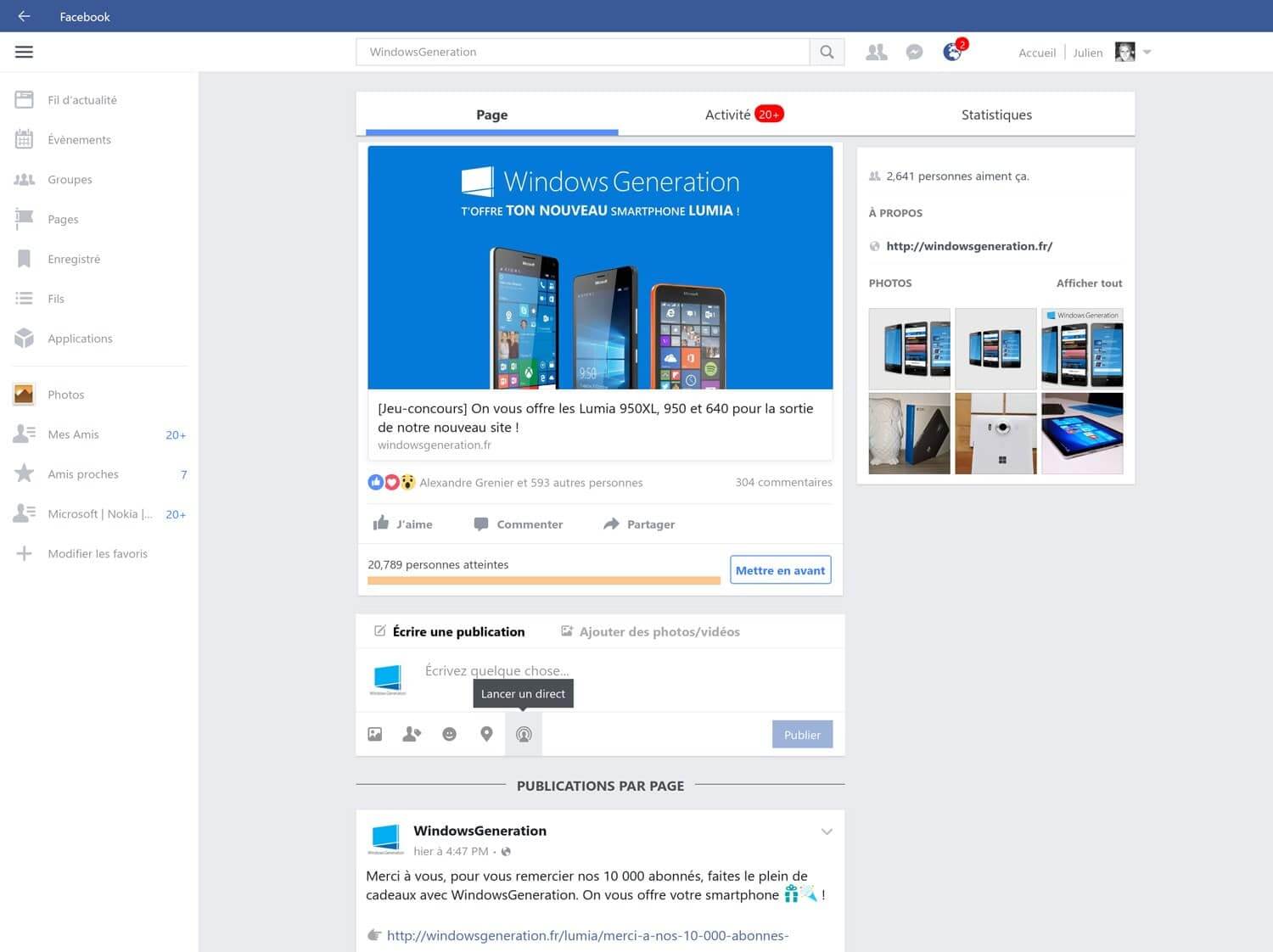The width and height of the screenshot is (1273, 952).
Task: Open Microsoft | Nokia list
Action: pyautogui.click(x=99, y=514)
